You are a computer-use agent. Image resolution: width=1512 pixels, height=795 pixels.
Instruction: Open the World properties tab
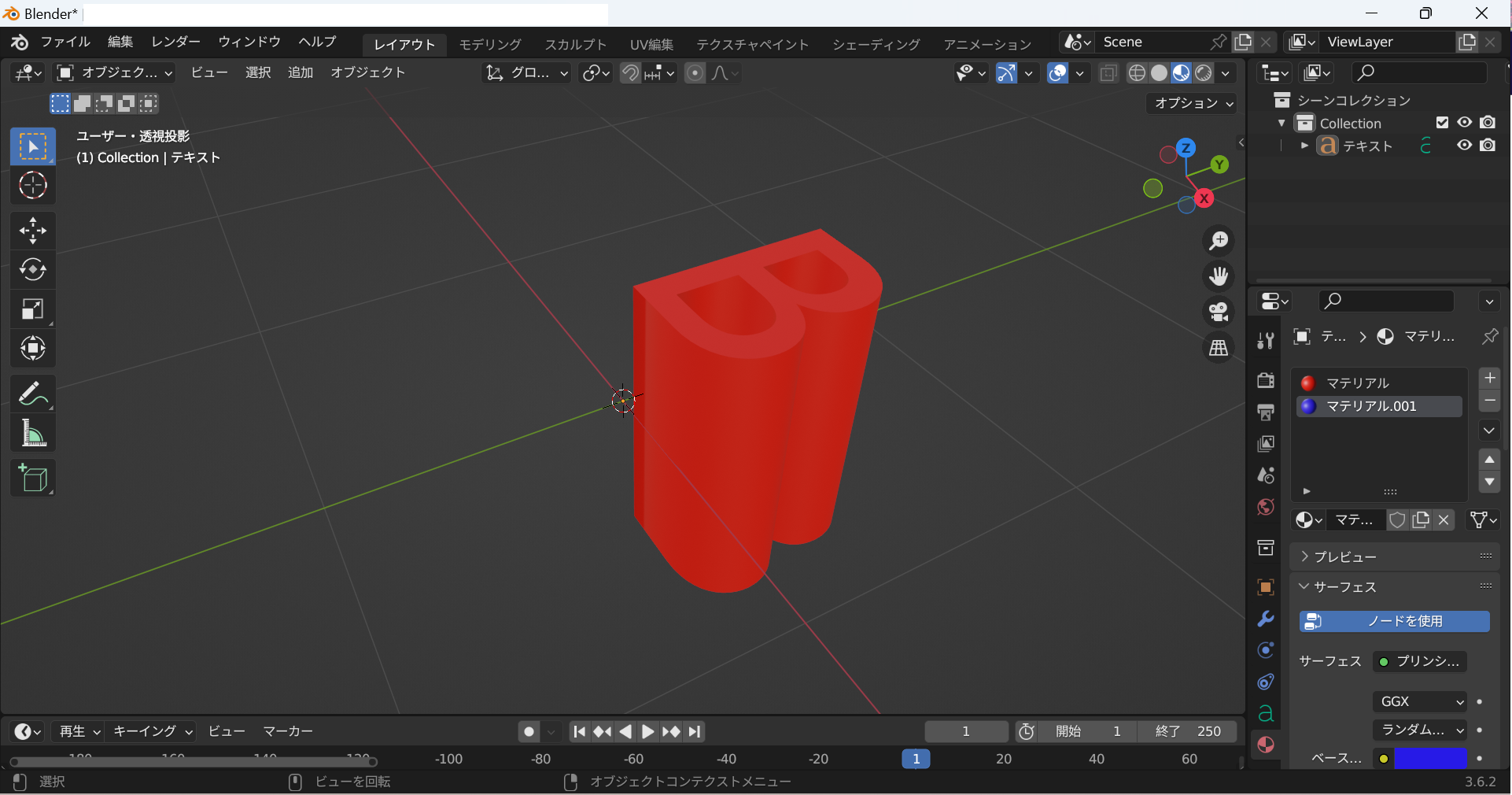1266,507
